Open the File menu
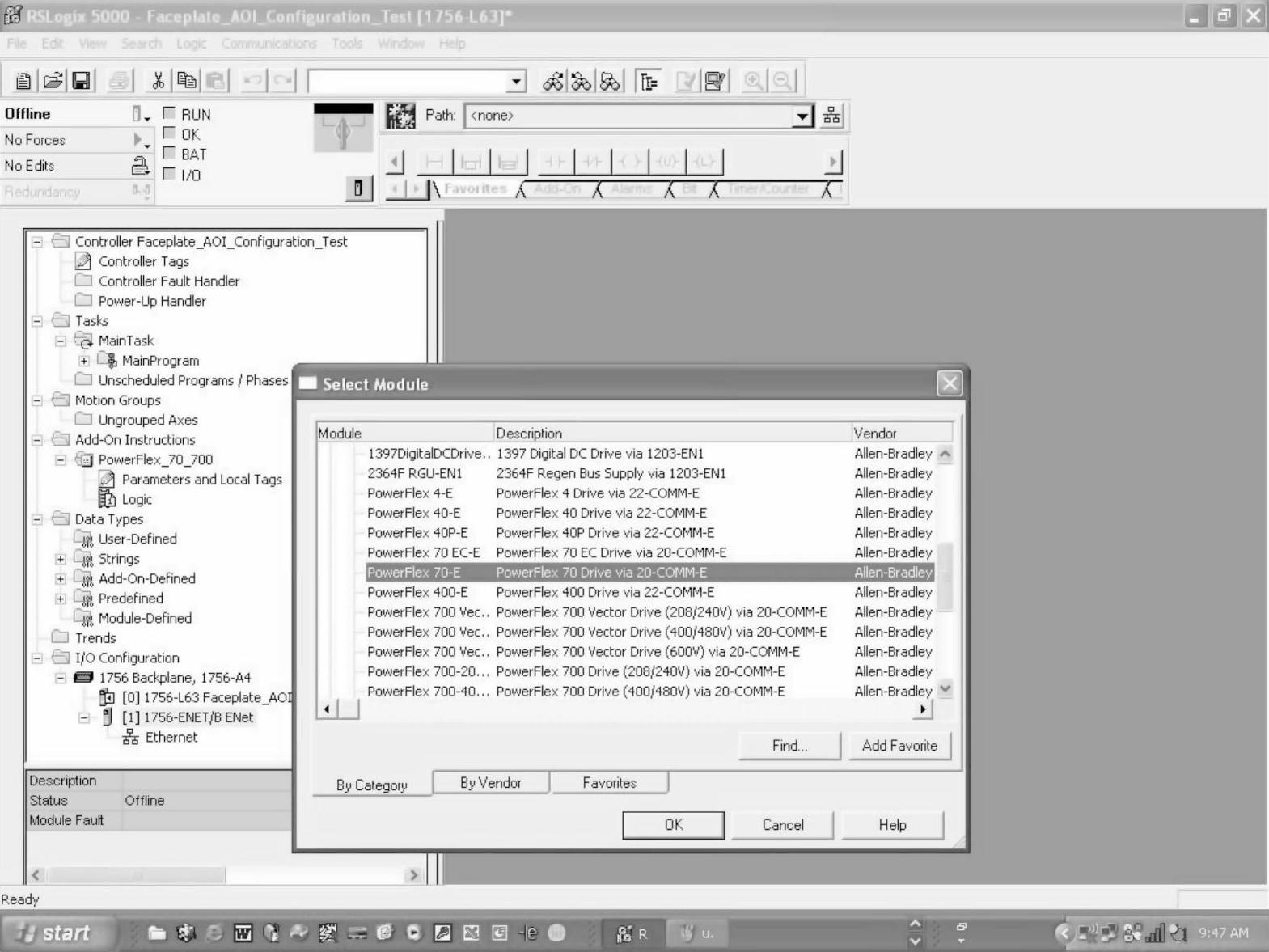The image size is (1269, 952). coord(16,44)
